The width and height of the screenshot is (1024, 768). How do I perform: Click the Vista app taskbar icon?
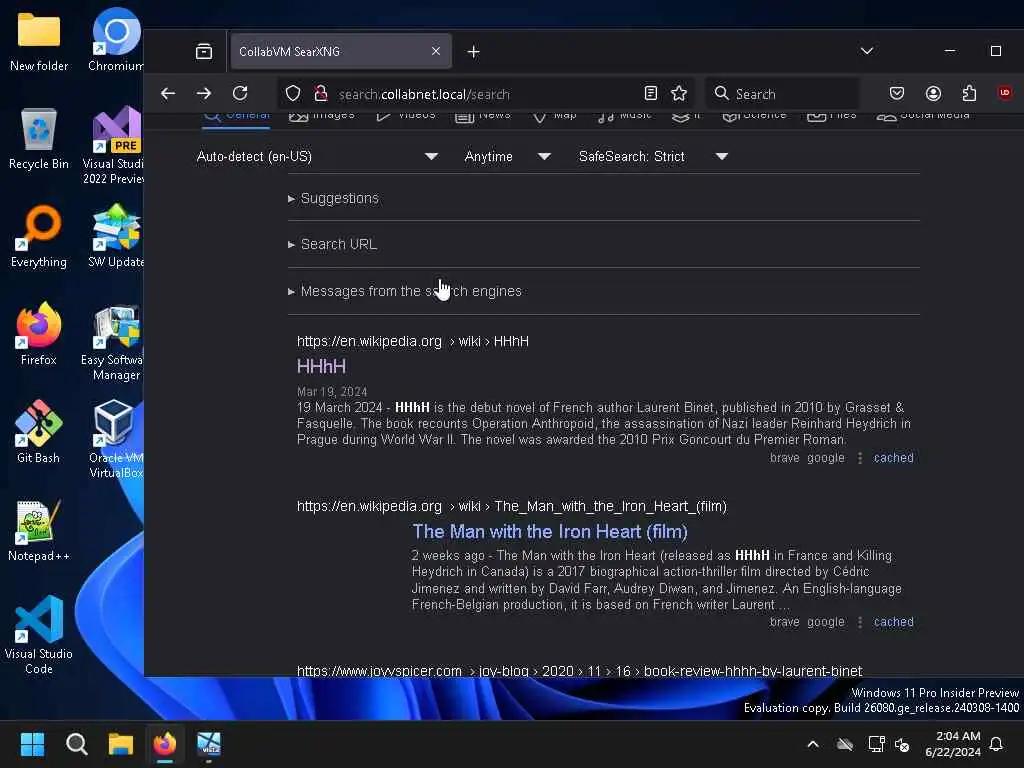click(209, 744)
